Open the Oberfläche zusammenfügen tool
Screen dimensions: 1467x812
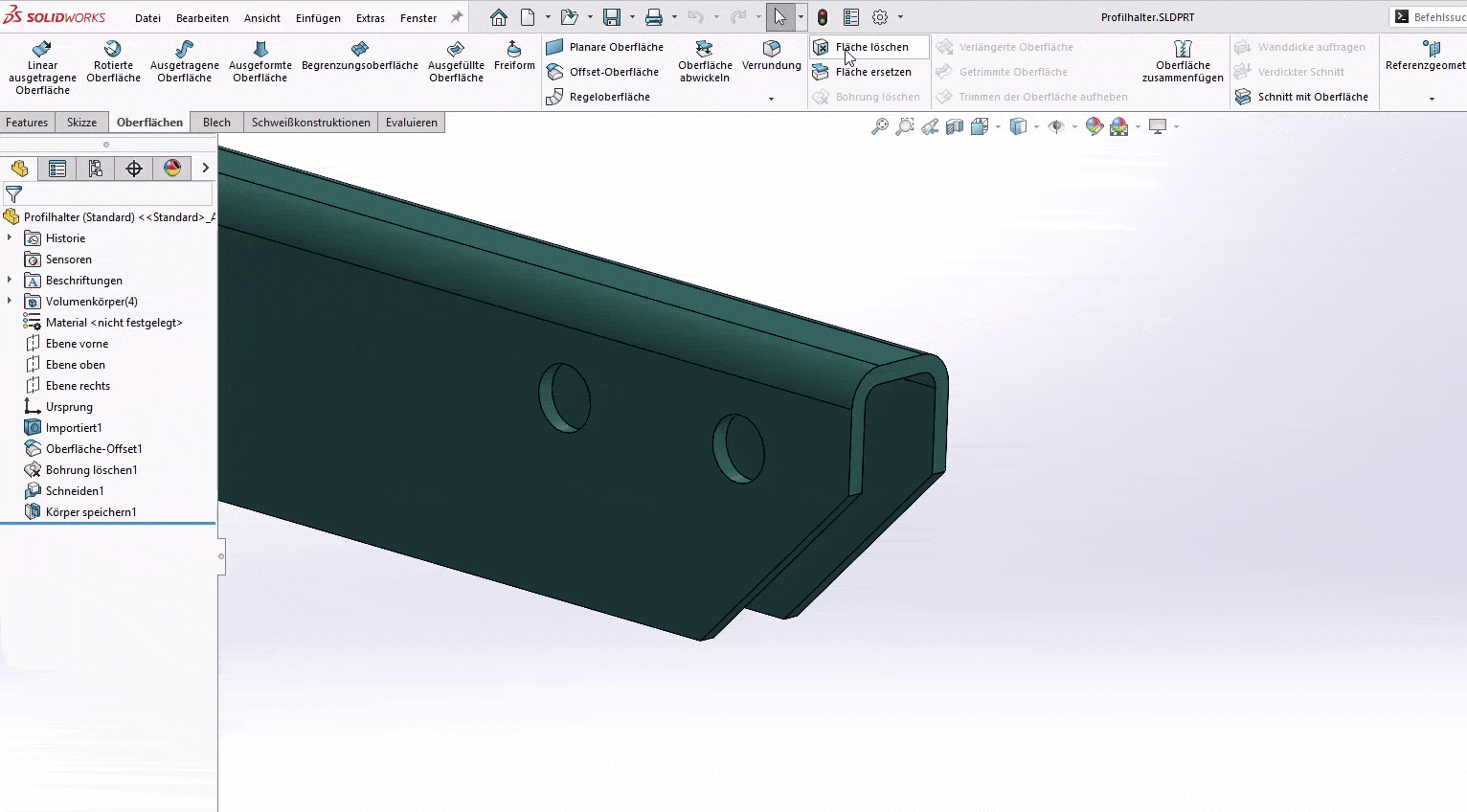tap(1183, 61)
